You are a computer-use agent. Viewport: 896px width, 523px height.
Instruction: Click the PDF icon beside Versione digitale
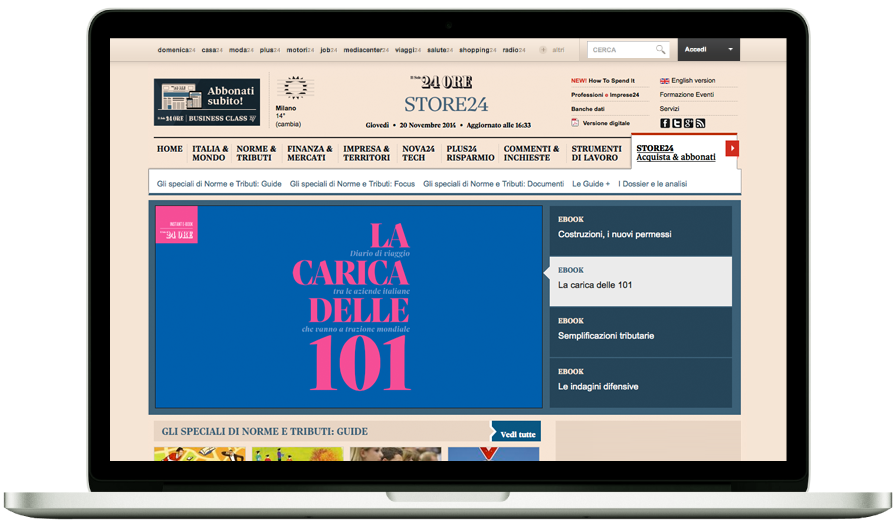[x=575, y=123]
